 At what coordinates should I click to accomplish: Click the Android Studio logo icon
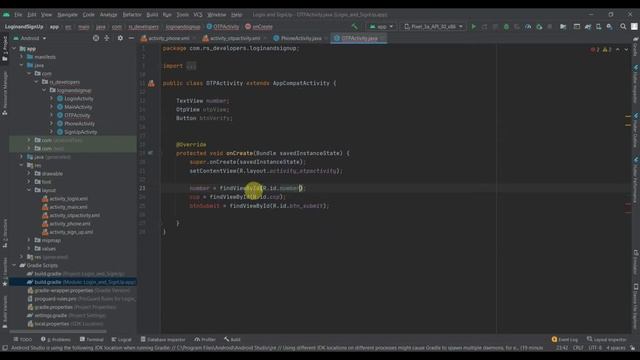[x=6, y=14]
